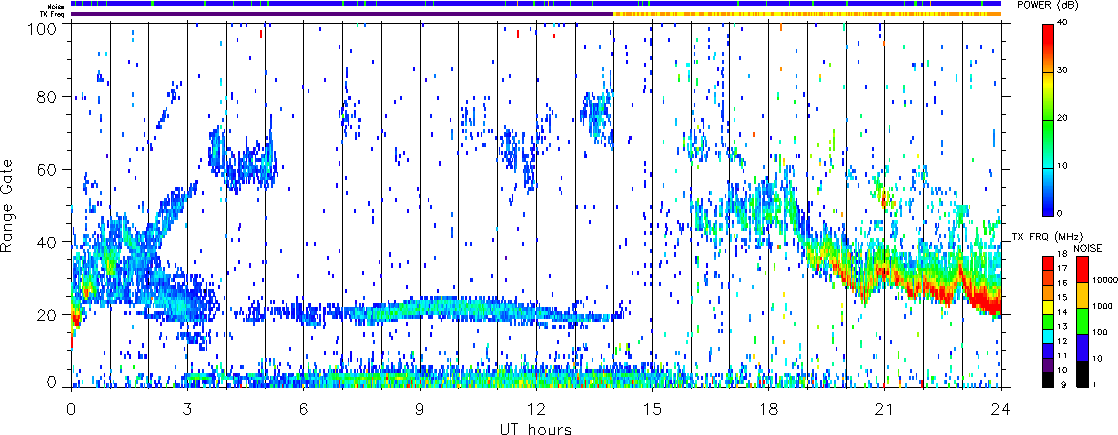Click the strong red echo band near 24 UT
Viewport: 1118px width, 435px height.
988,304
